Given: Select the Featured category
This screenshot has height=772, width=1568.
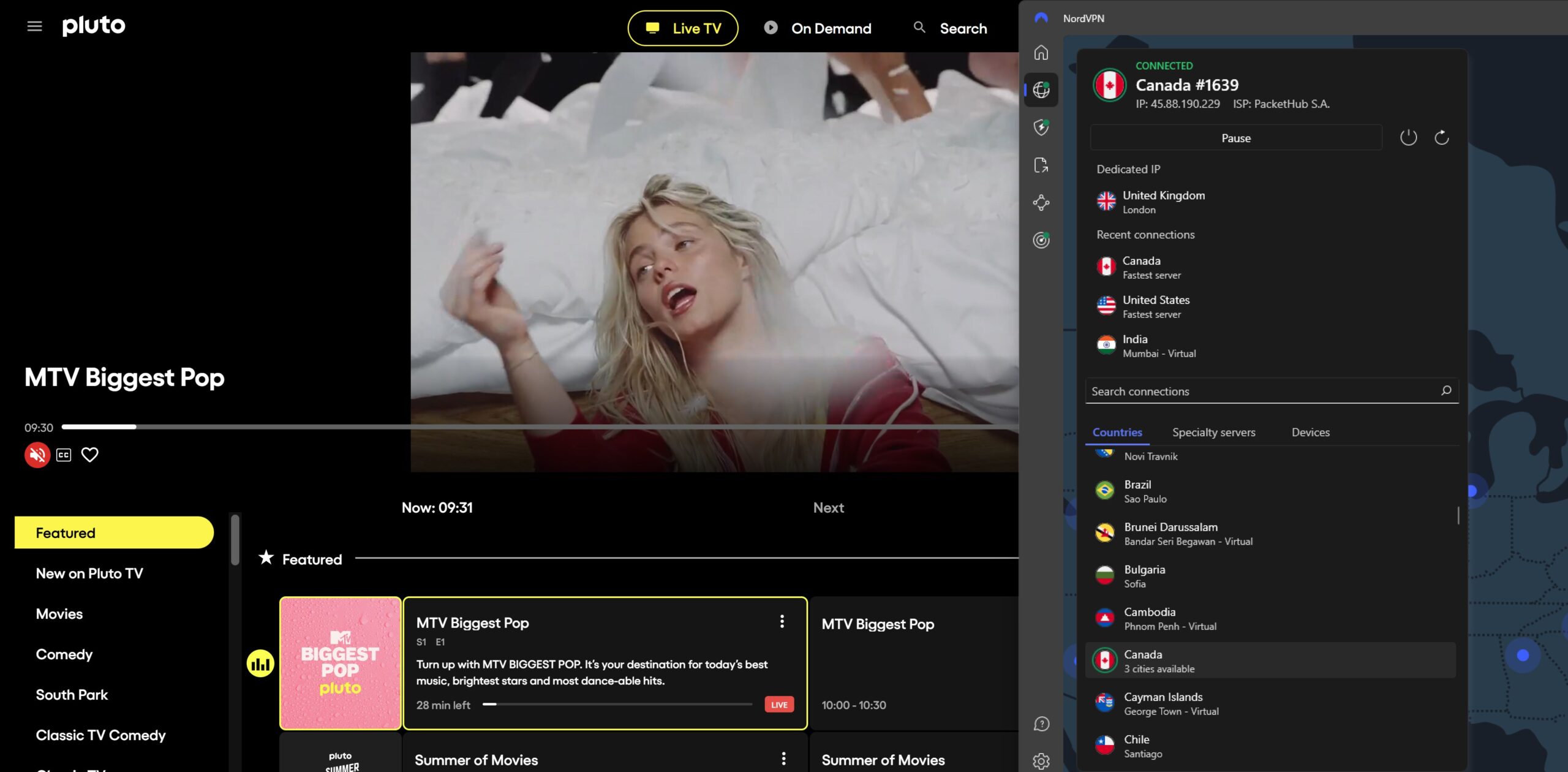Looking at the screenshot, I should (x=114, y=532).
